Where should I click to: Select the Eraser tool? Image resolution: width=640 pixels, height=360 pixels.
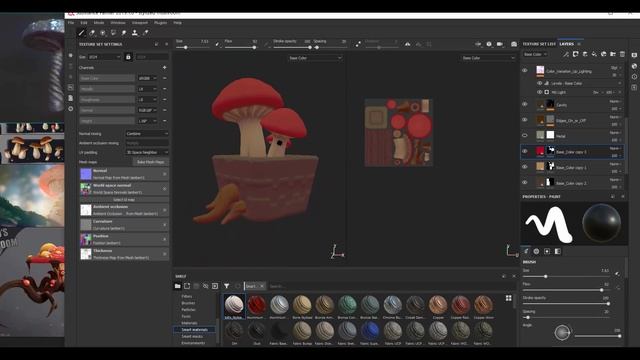[92, 33]
